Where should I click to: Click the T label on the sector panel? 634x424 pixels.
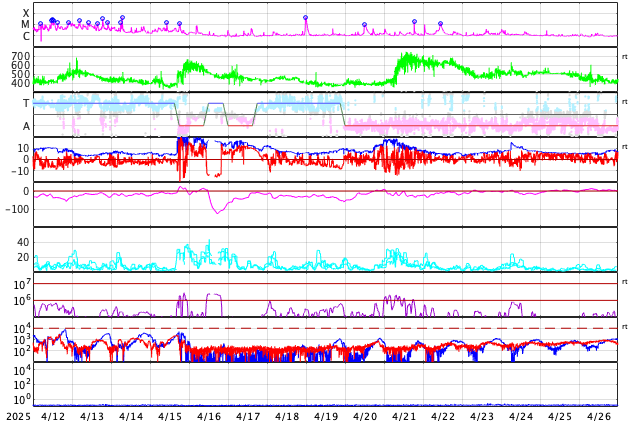pos(26,103)
